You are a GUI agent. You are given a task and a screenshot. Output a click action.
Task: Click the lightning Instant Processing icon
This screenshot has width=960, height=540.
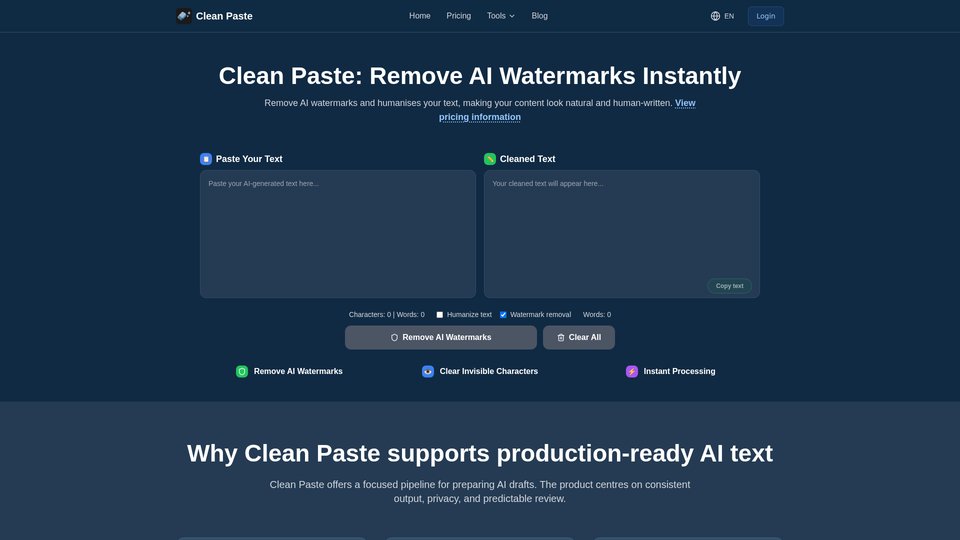[x=632, y=372]
